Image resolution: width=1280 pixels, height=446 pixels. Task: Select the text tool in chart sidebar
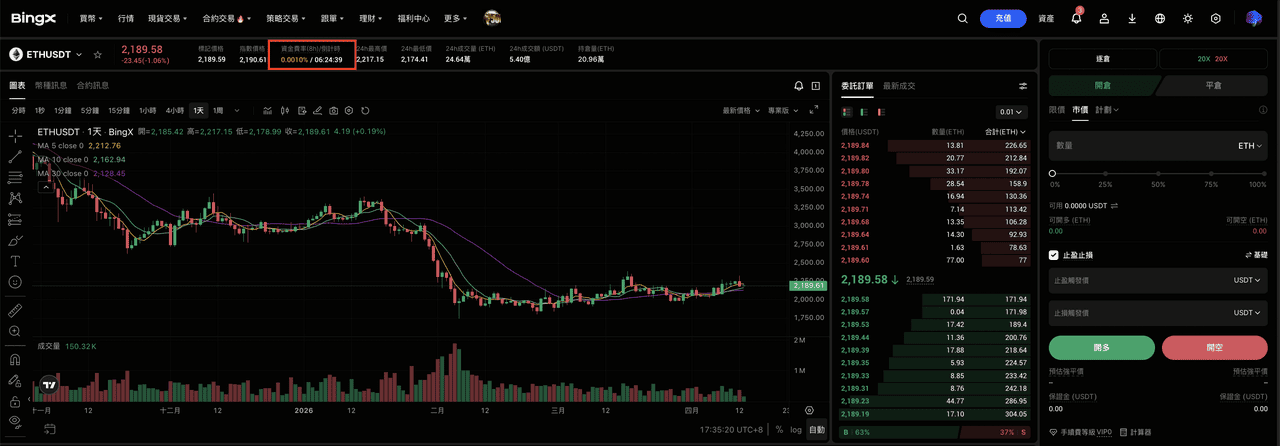15,261
